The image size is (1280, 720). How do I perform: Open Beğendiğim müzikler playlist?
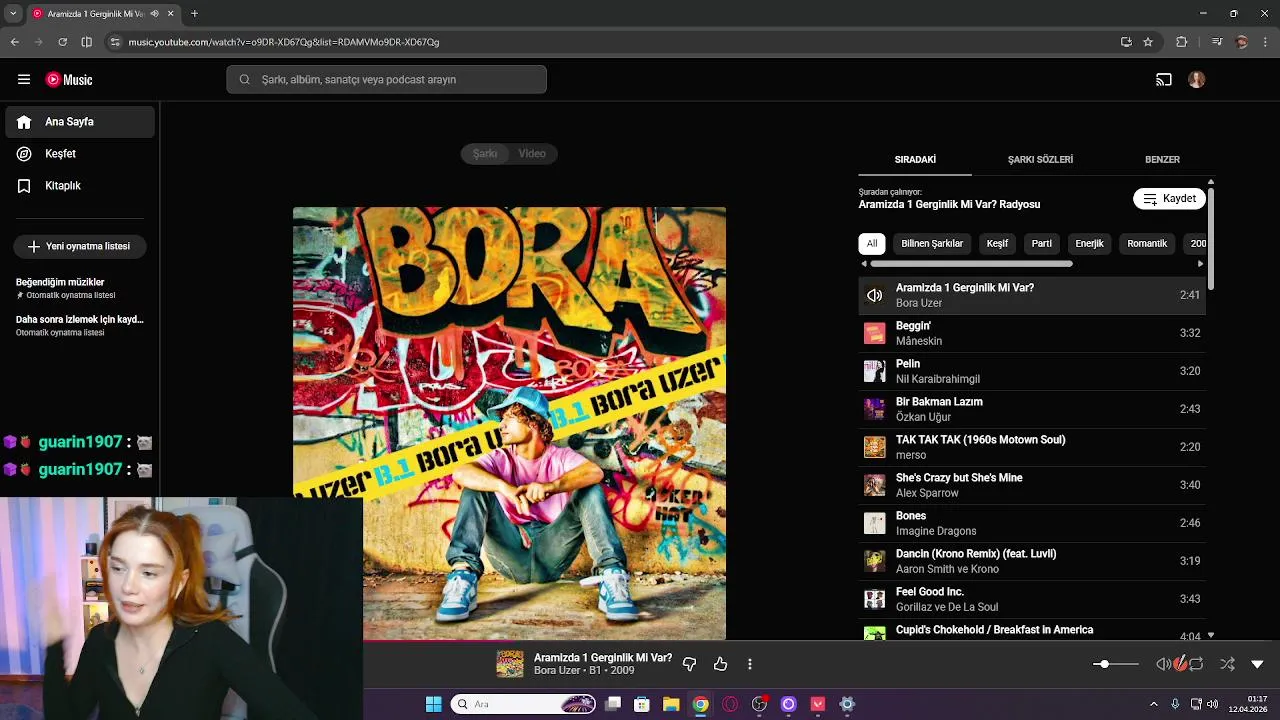click(x=80, y=288)
